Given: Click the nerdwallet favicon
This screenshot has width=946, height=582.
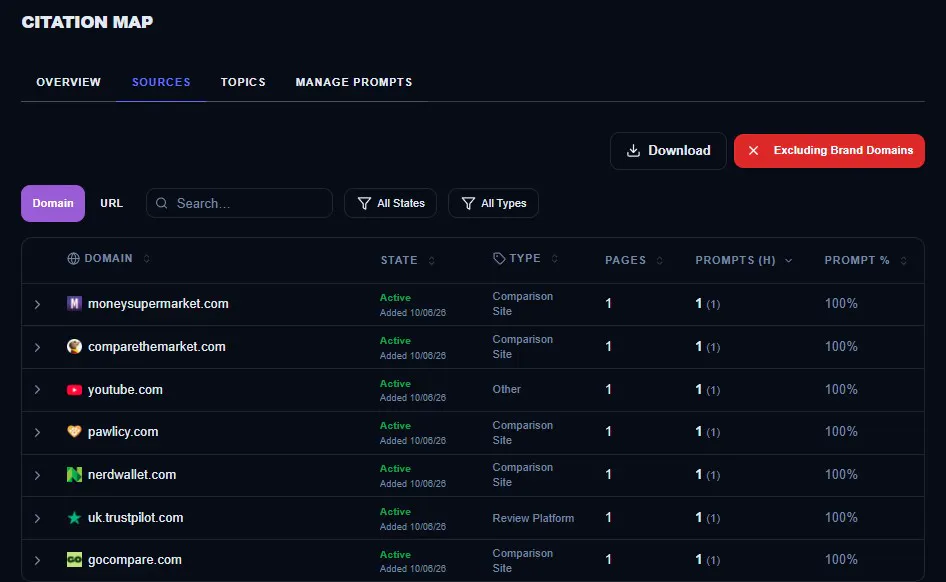Looking at the screenshot, I should [x=74, y=475].
